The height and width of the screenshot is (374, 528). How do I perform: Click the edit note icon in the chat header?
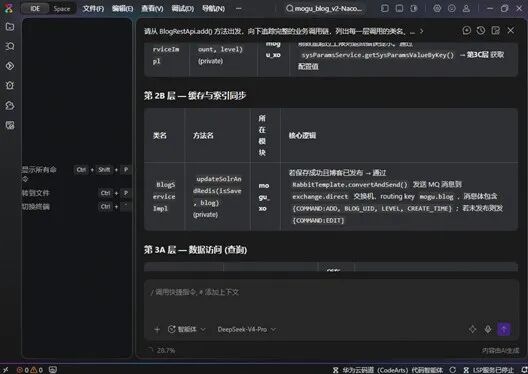point(496,31)
